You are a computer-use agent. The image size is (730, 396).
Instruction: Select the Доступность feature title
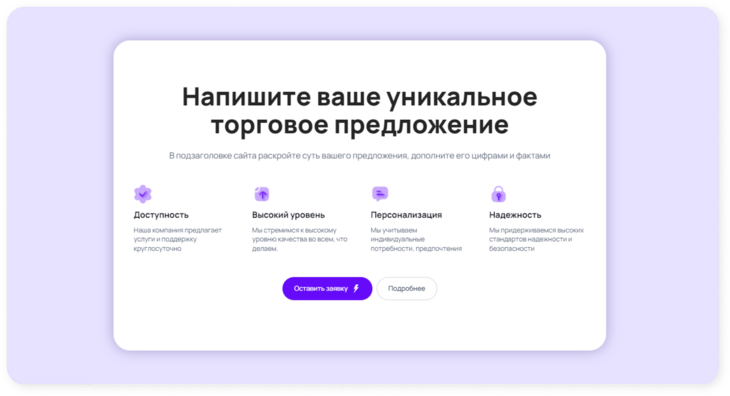click(x=161, y=215)
